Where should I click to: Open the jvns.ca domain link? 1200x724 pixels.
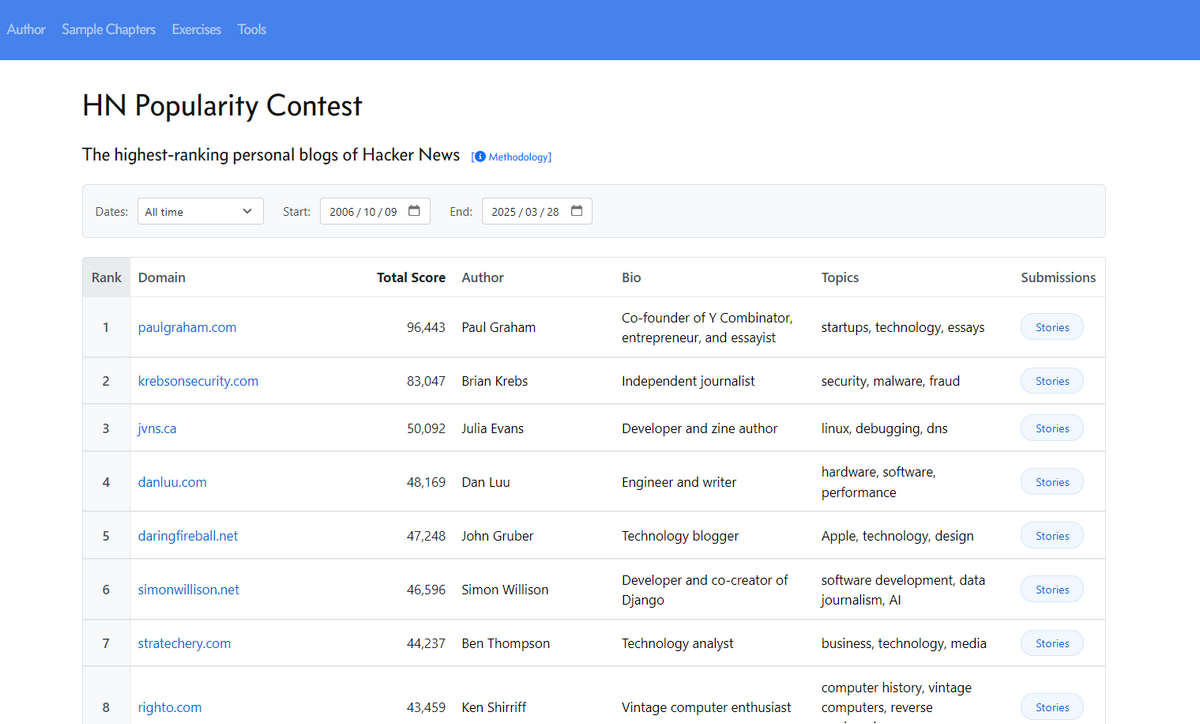coord(157,428)
